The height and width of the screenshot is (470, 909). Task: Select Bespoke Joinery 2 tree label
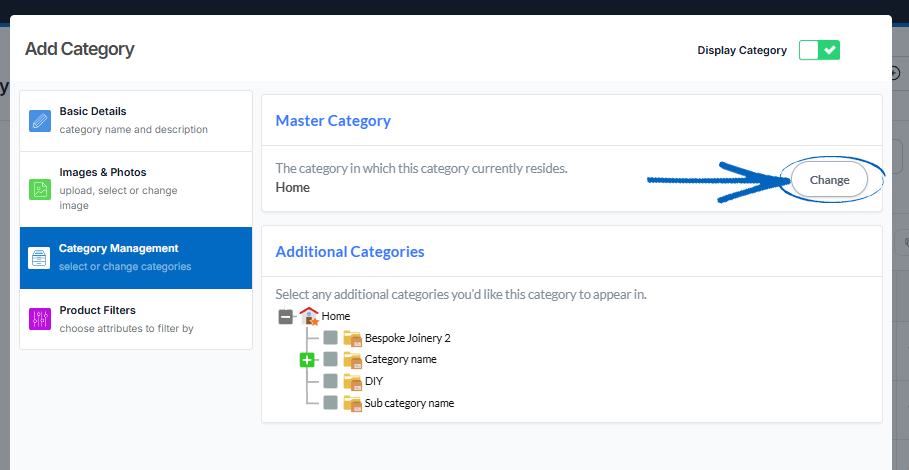[408, 338]
